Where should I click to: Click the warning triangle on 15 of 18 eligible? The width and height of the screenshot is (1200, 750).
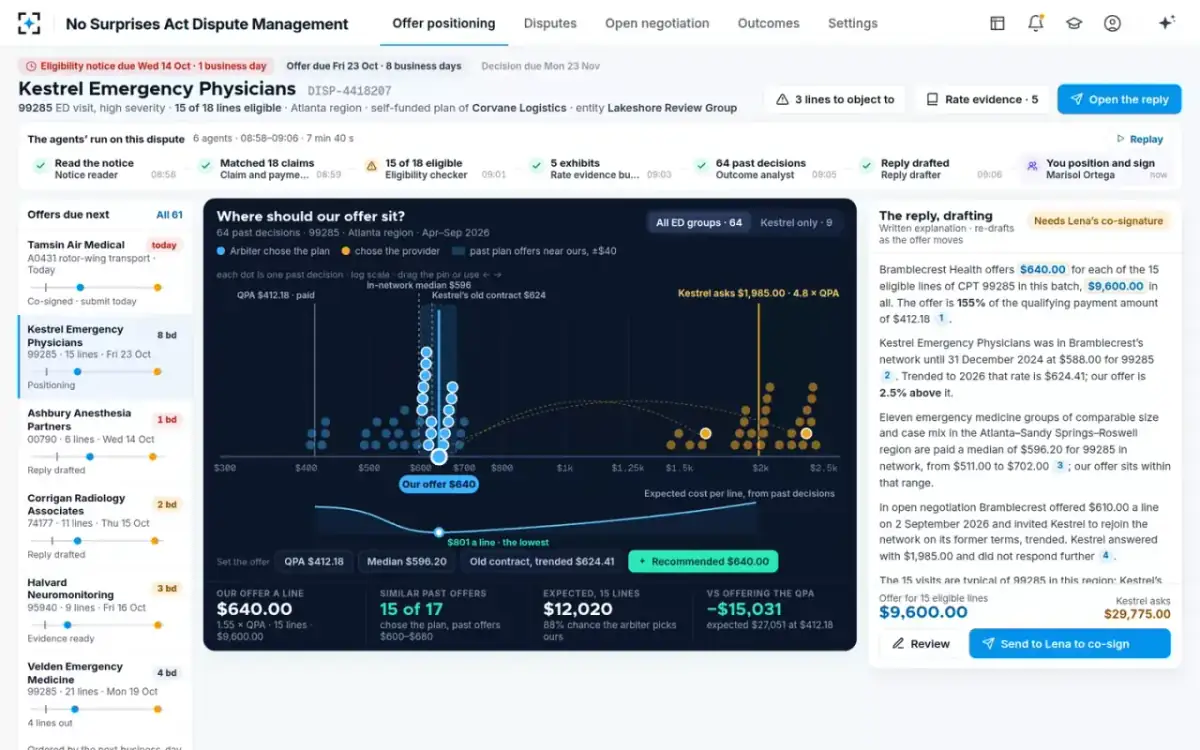tap(371, 168)
